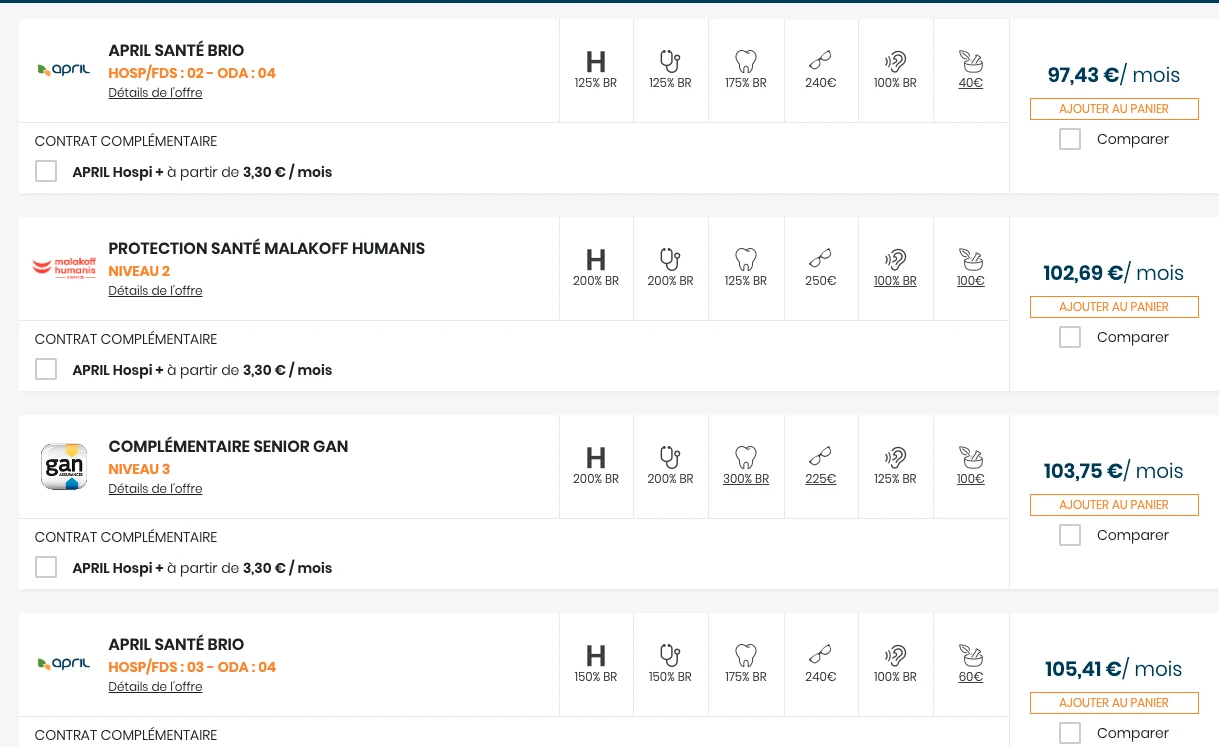Click the hearing ear icon for GAN offer
Image resolution: width=1219 pixels, height=747 pixels.
(x=895, y=457)
